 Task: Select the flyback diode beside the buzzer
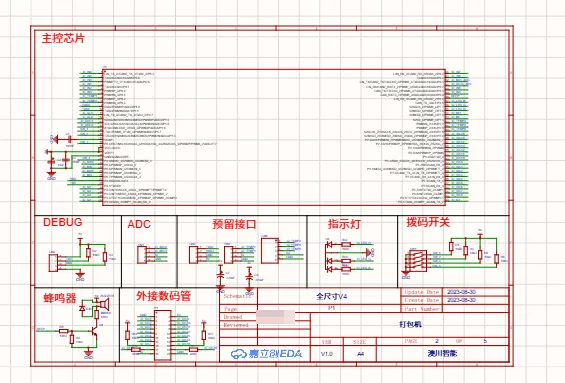click(83, 308)
